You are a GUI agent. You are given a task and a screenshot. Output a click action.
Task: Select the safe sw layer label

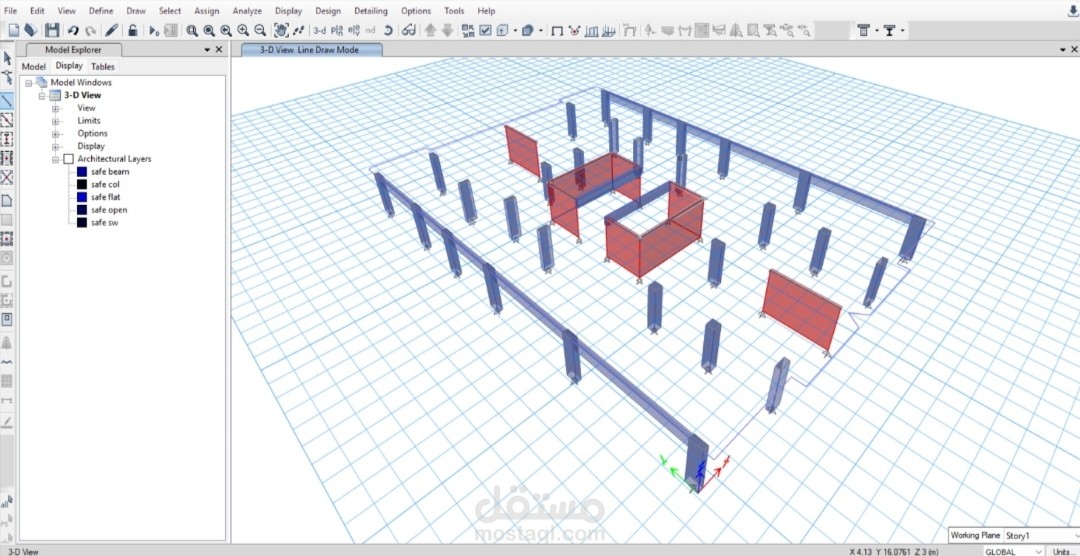click(104, 223)
